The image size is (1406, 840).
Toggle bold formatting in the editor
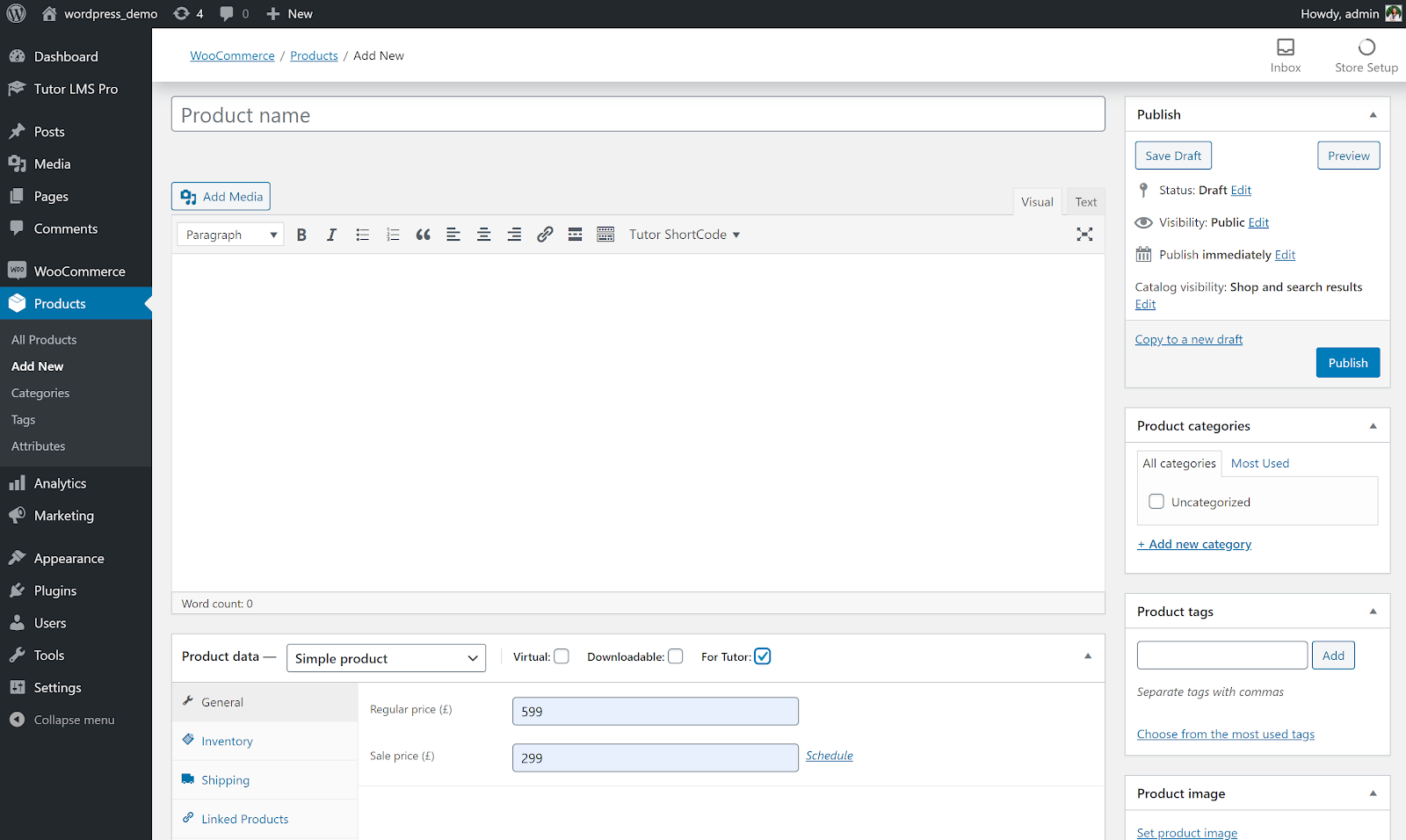pos(301,235)
